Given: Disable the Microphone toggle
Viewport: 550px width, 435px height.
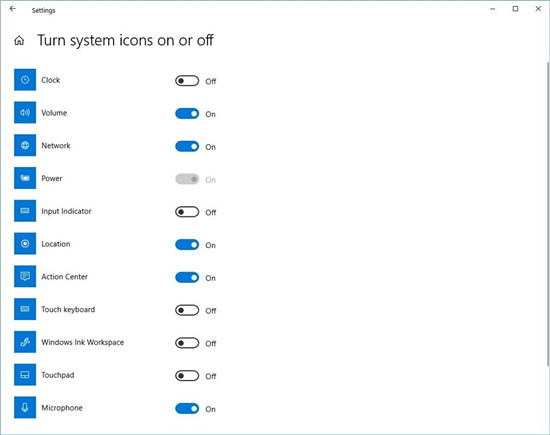Looking at the screenshot, I should click(187, 409).
